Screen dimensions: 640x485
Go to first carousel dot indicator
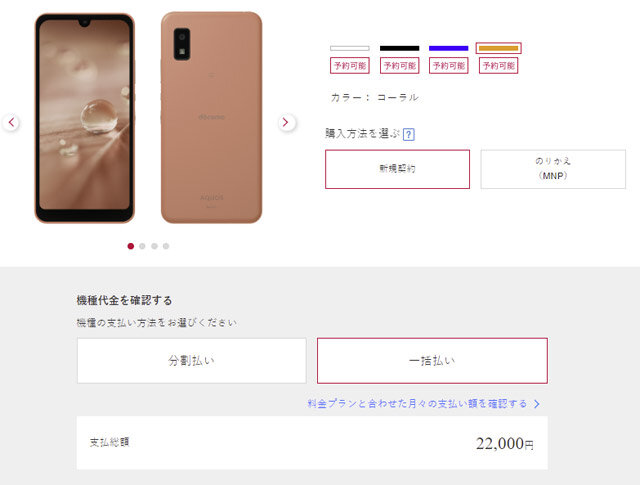coord(131,246)
